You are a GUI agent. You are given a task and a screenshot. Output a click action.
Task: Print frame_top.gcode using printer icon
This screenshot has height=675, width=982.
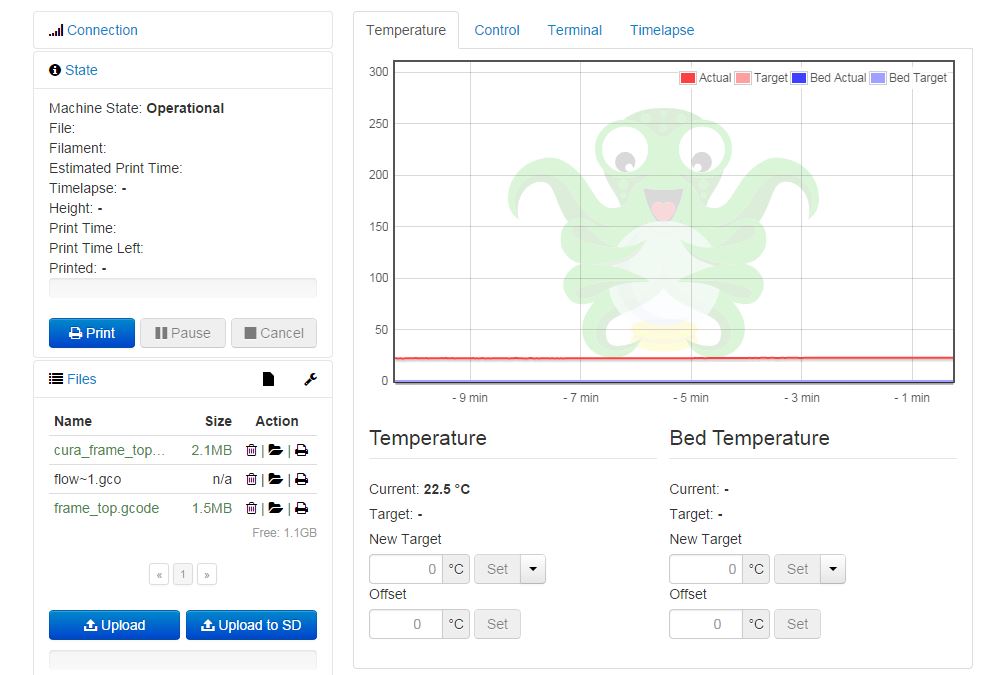(x=301, y=508)
